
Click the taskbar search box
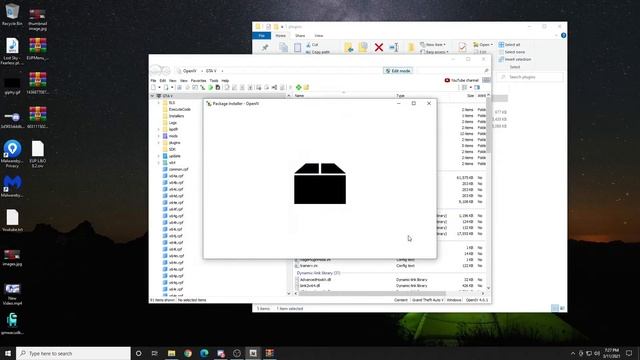(x=73, y=353)
